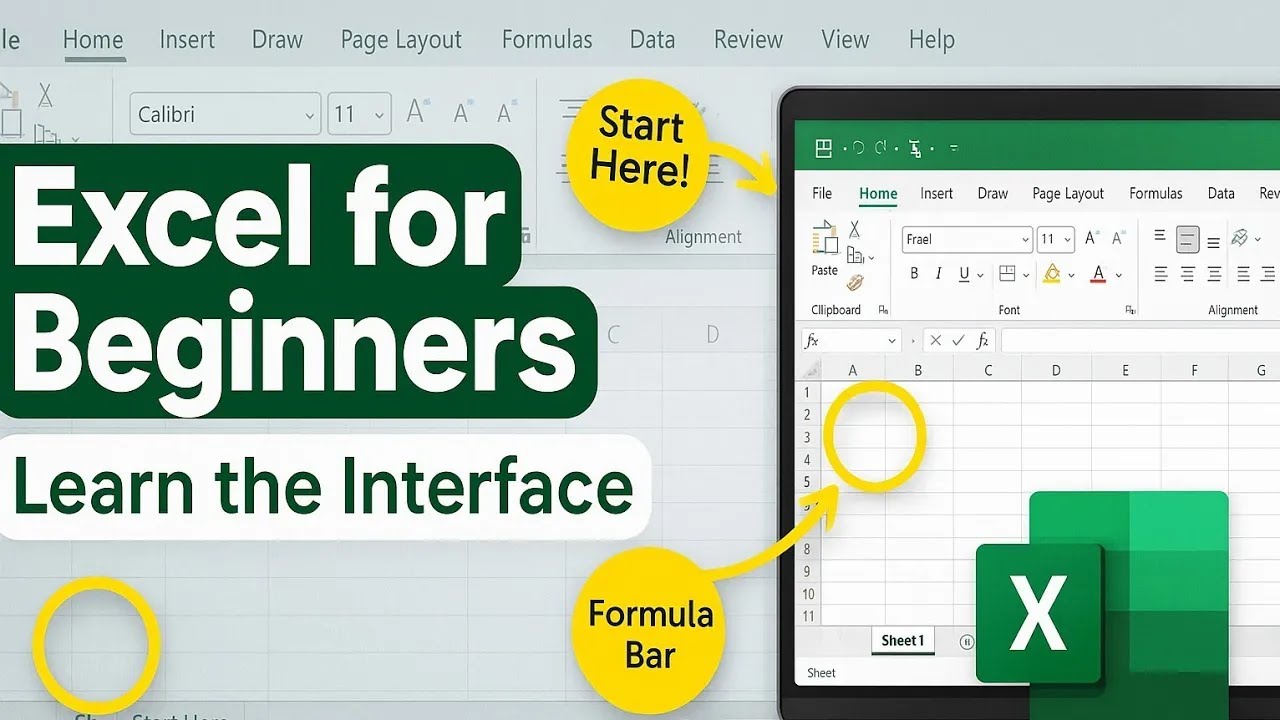The height and width of the screenshot is (720, 1280).
Task: Open the File tab in tablet Excel
Action: [x=822, y=194]
